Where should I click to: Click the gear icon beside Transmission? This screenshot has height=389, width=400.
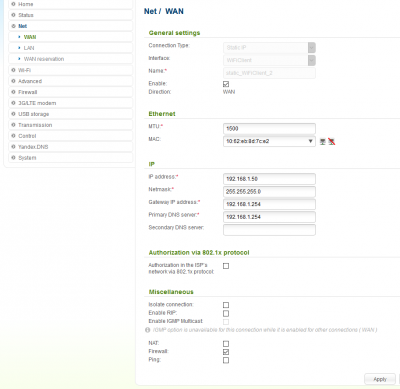coord(13,125)
